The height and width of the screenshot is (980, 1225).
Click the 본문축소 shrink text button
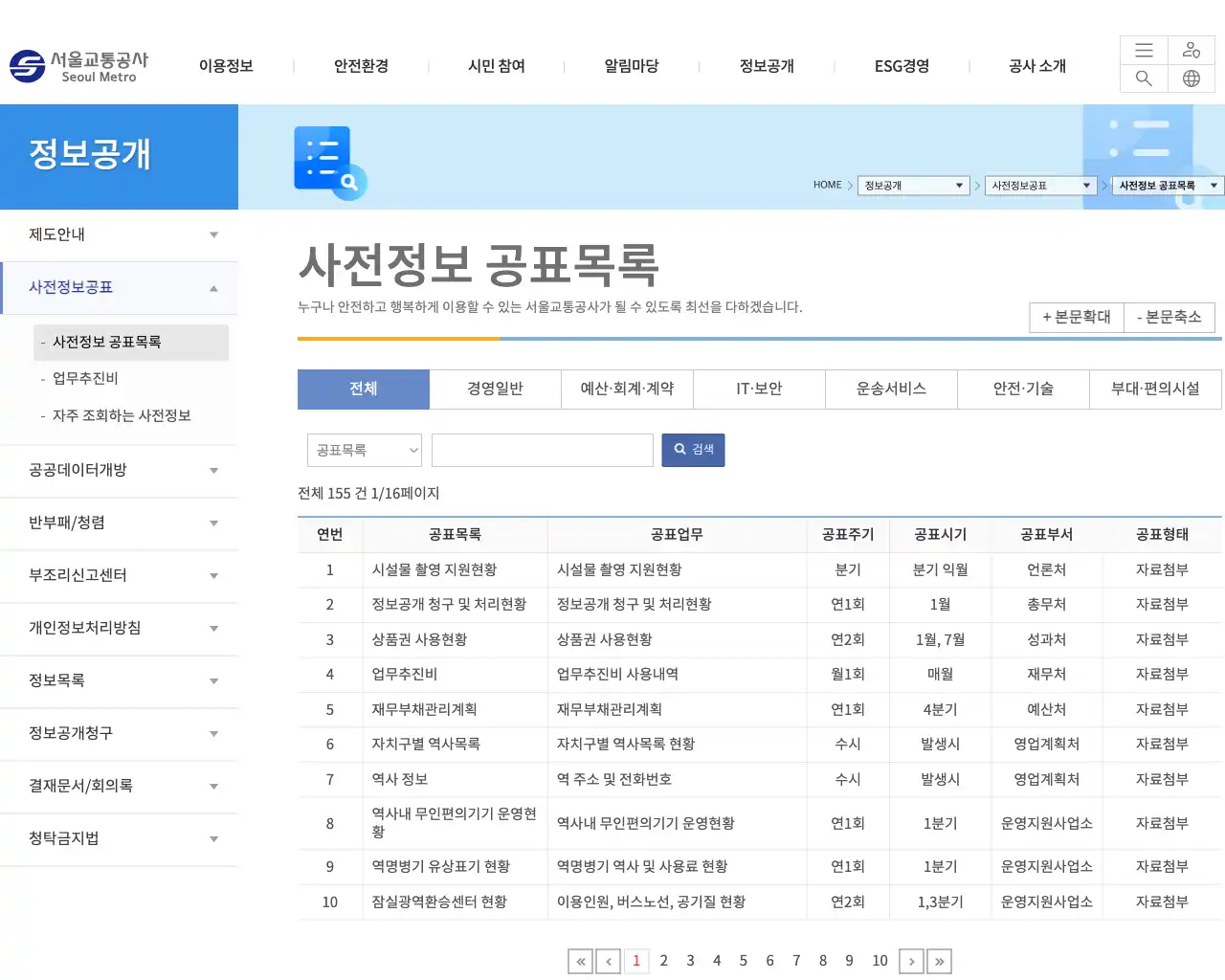(x=1169, y=317)
